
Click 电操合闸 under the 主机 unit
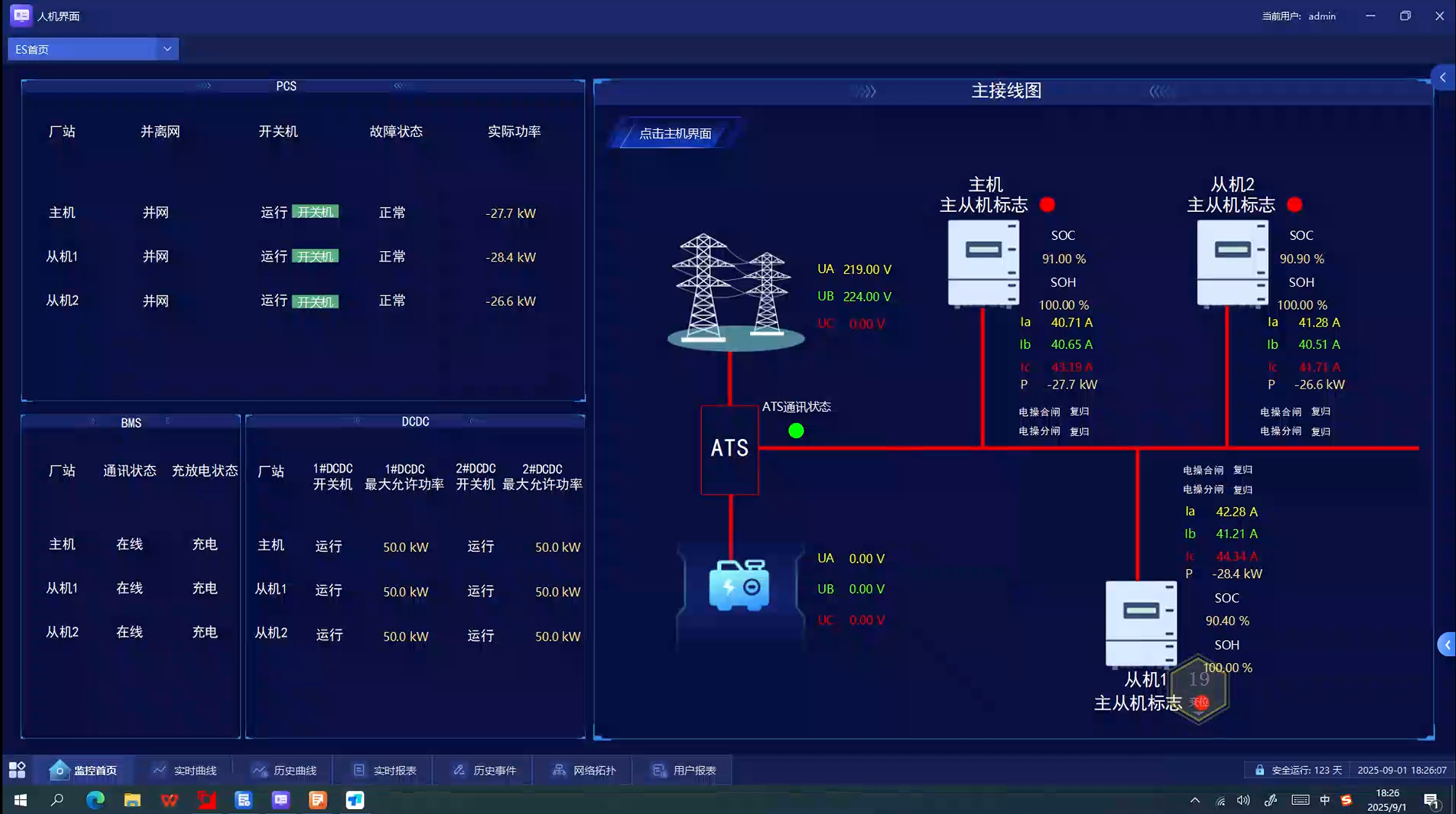pyautogui.click(x=1039, y=412)
